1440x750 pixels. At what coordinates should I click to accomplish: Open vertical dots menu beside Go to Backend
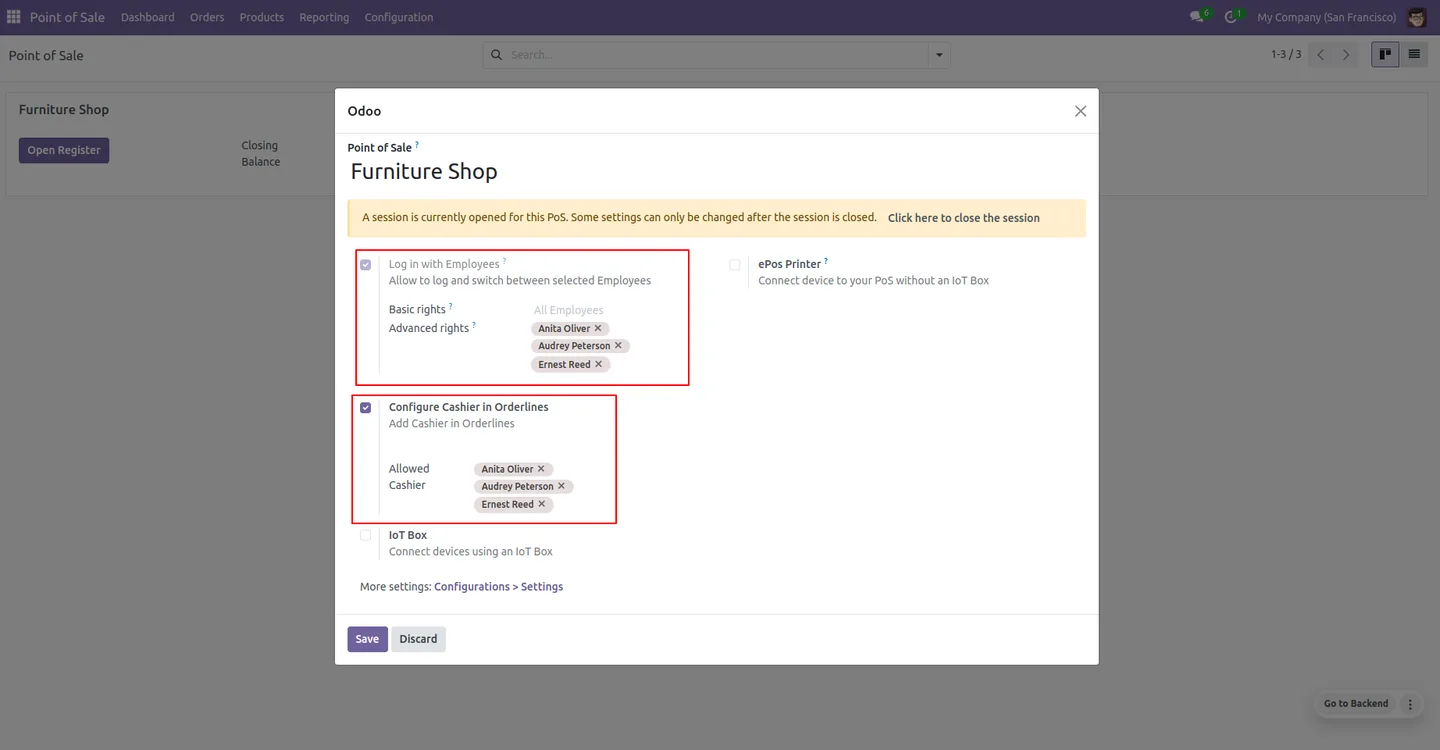click(x=1410, y=704)
